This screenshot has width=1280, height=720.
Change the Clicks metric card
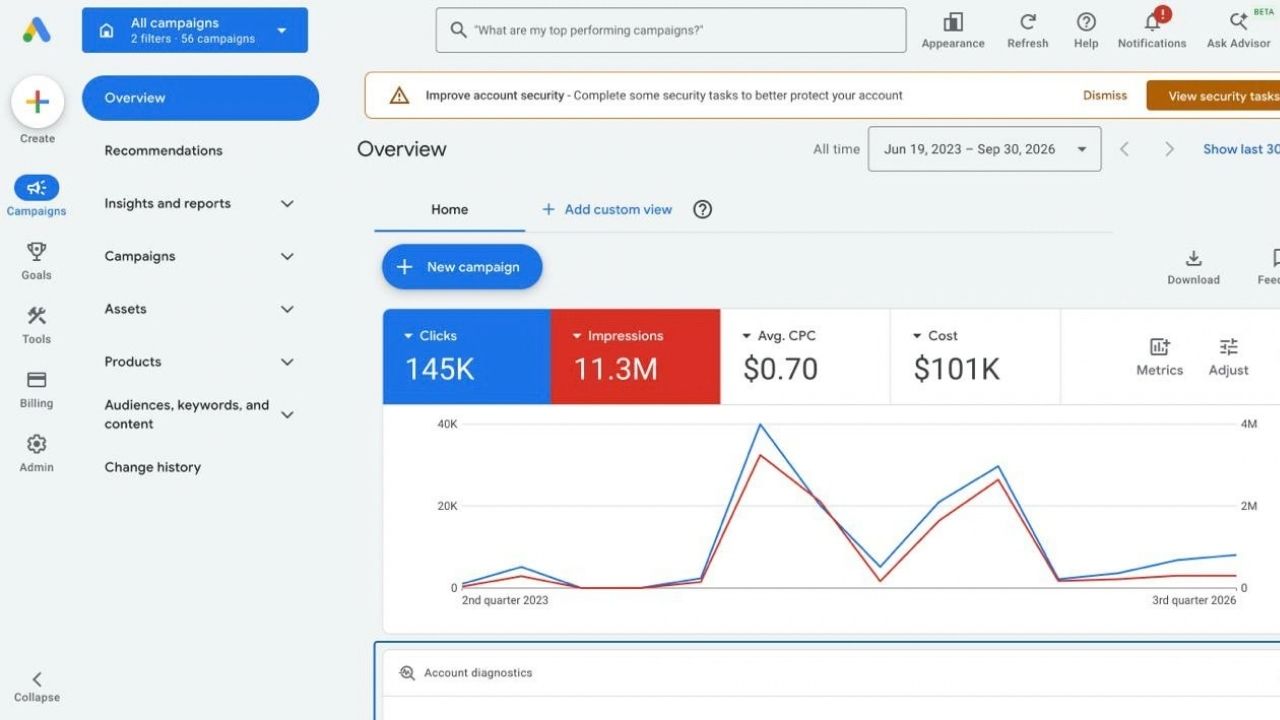[x=466, y=357]
